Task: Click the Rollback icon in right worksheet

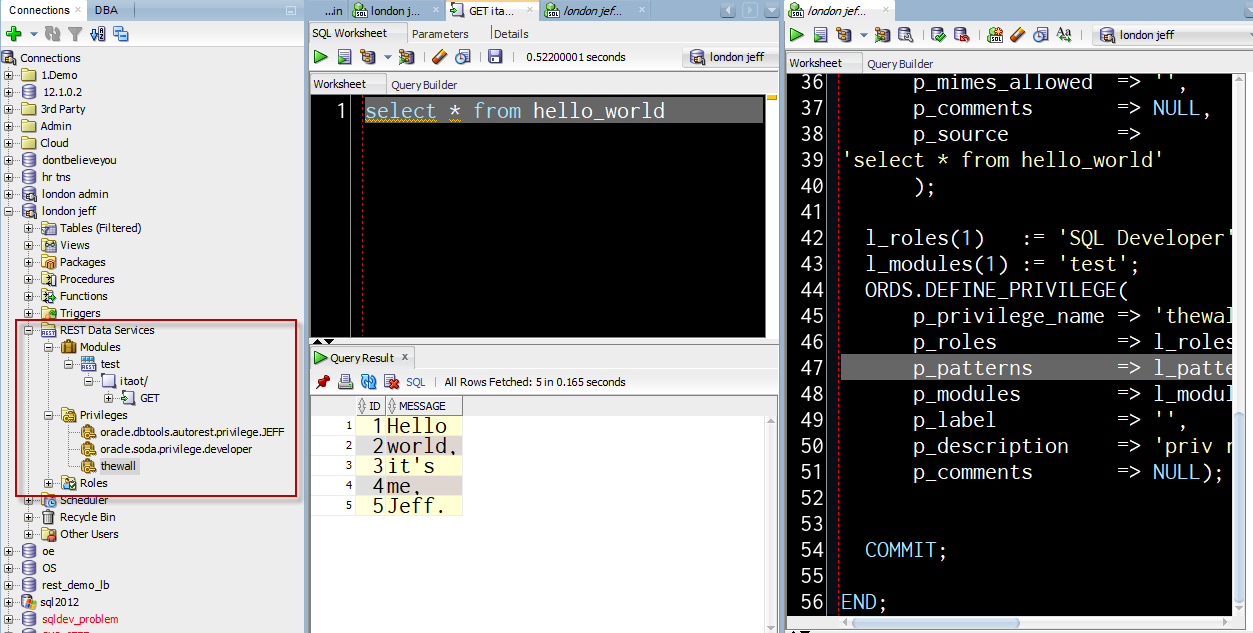Action: (961, 35)
